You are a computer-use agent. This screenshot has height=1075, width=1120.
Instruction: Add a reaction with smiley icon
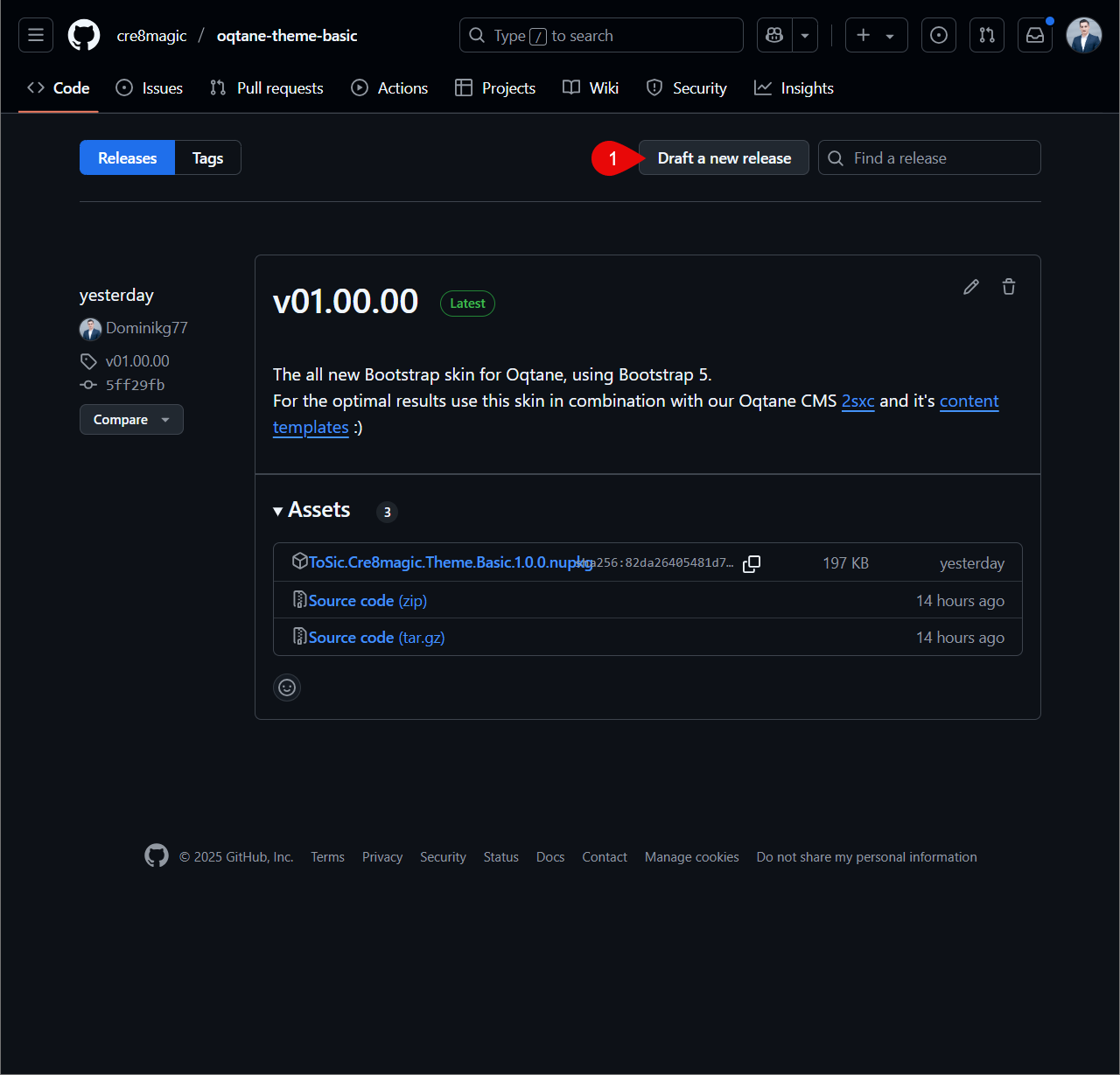click(287, 688)
